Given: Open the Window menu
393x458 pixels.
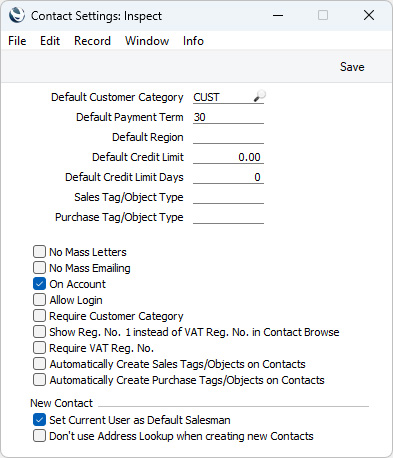Looking at the screenshot, I should coord(147,41).
